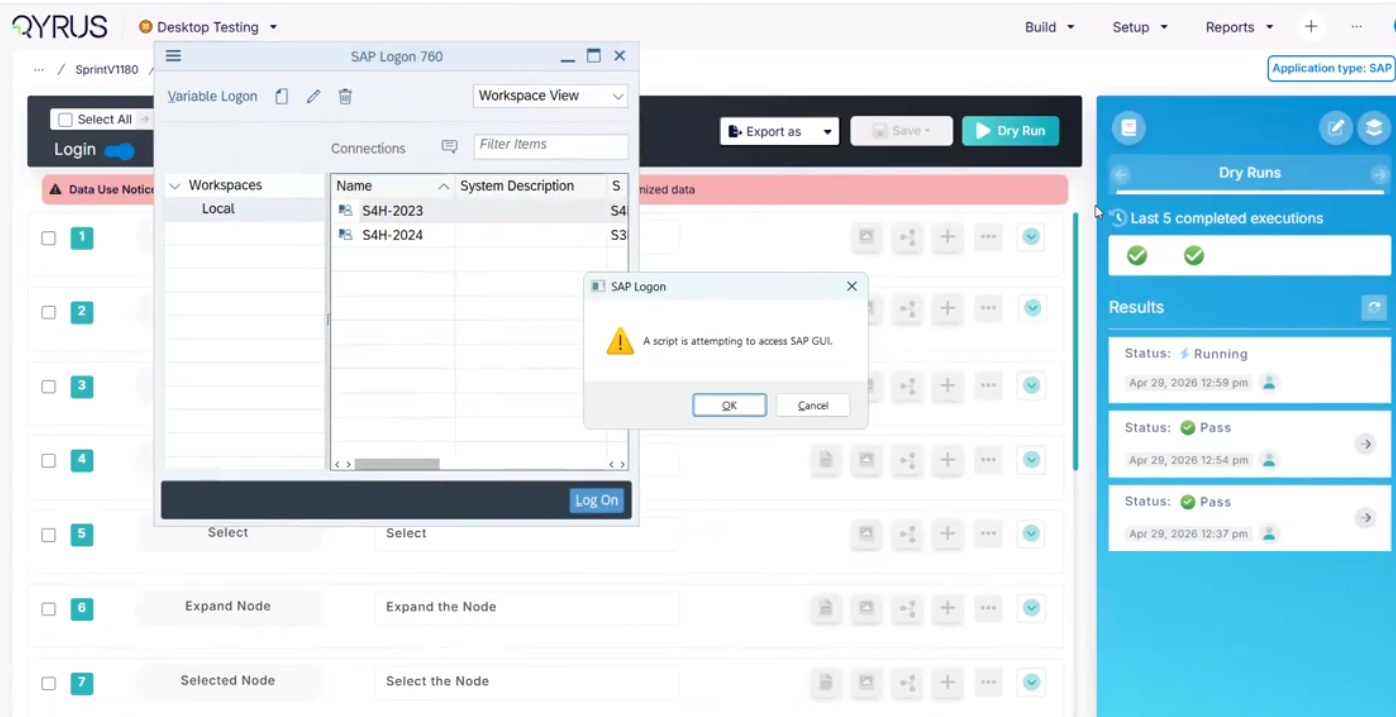
Task: Click the SprintV1180 breadcrumb
Action: 107,70
